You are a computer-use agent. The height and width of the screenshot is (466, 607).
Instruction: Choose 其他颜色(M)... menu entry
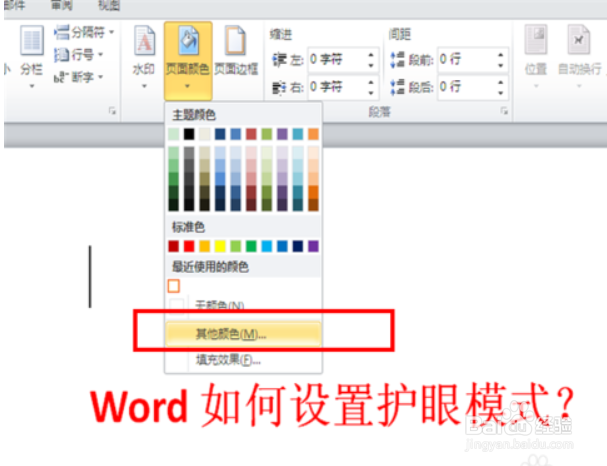tap(243, 334)
